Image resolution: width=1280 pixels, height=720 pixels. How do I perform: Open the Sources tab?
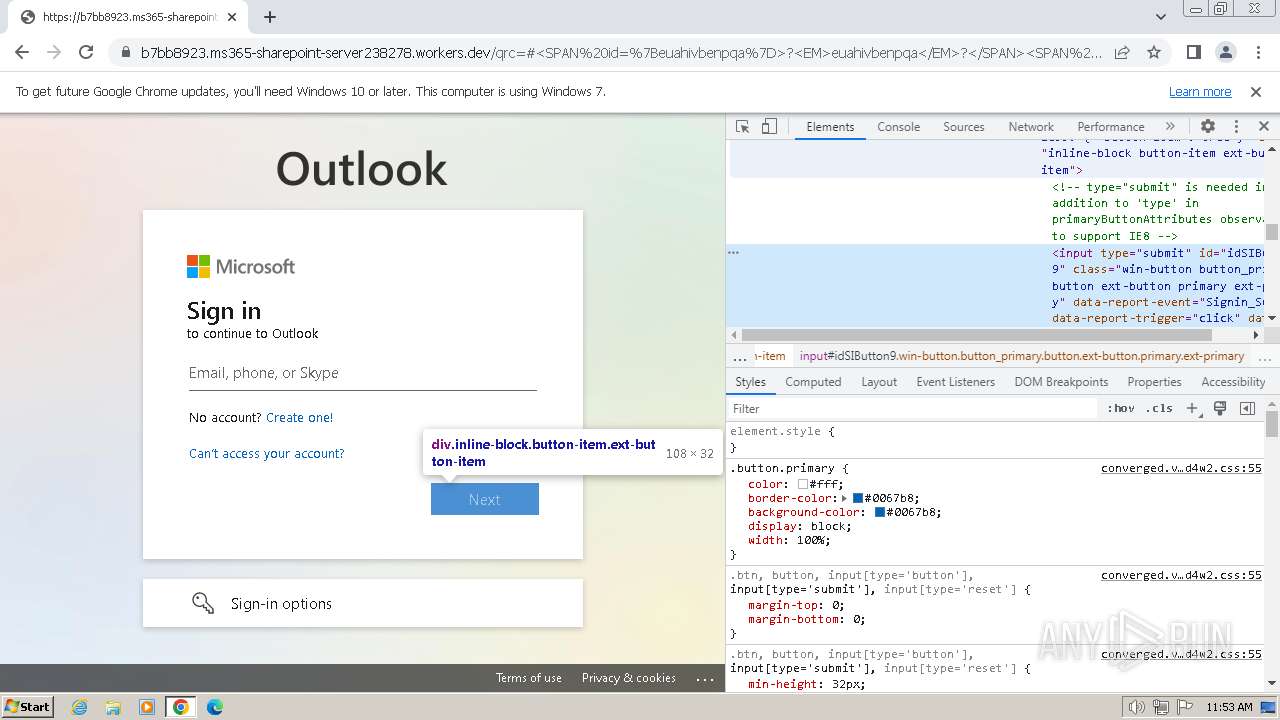964,127
